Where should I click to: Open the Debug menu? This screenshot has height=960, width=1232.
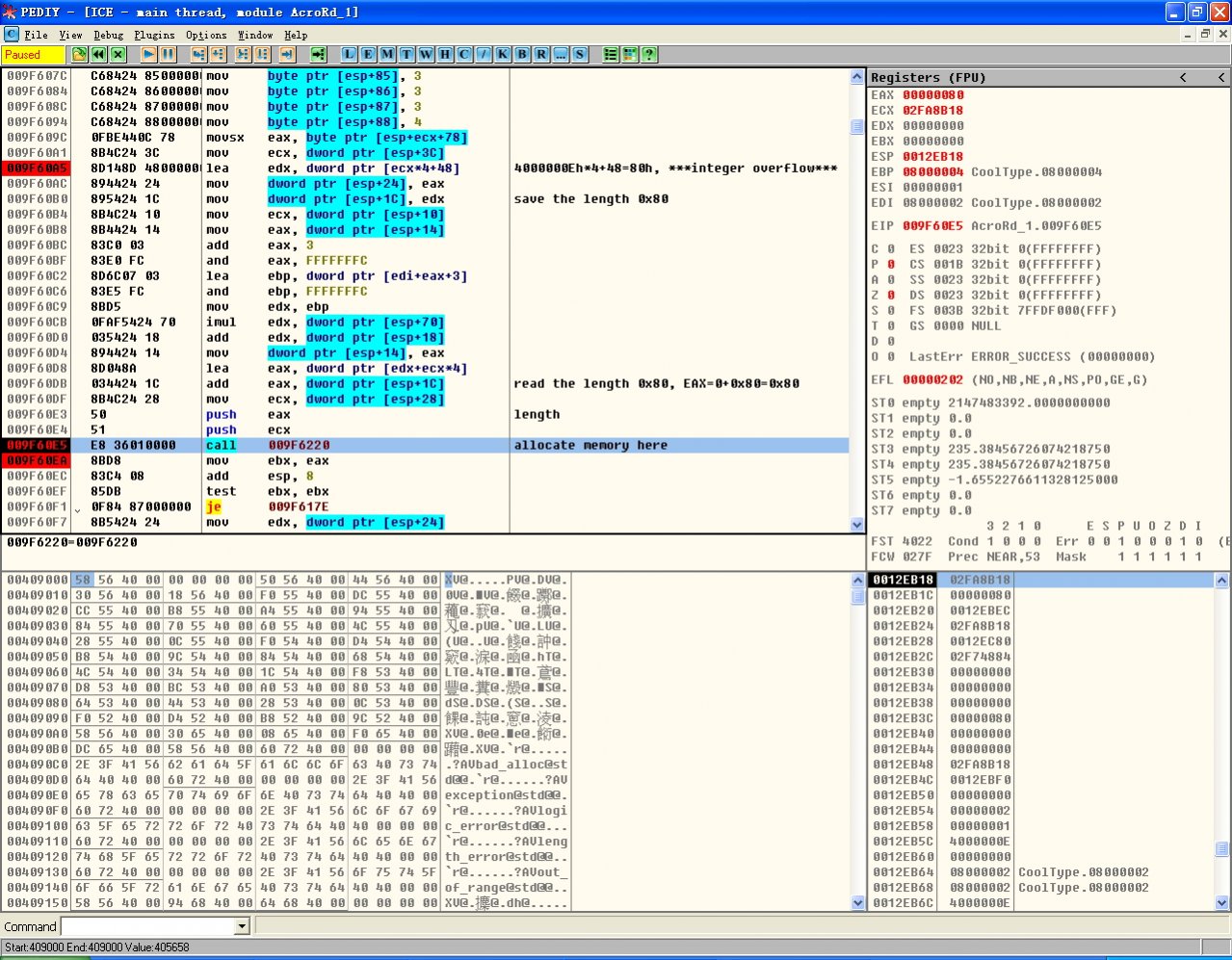[108, 35]
